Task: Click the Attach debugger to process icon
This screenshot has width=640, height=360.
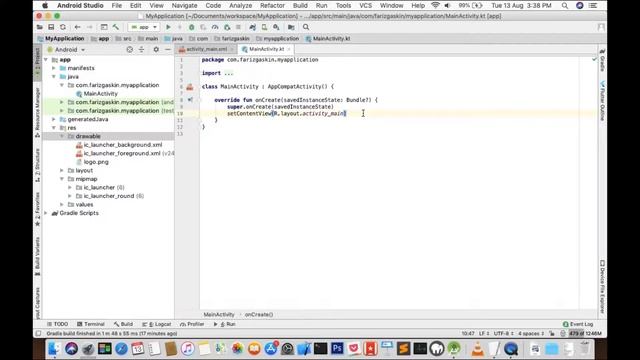Action: point(227,27)
